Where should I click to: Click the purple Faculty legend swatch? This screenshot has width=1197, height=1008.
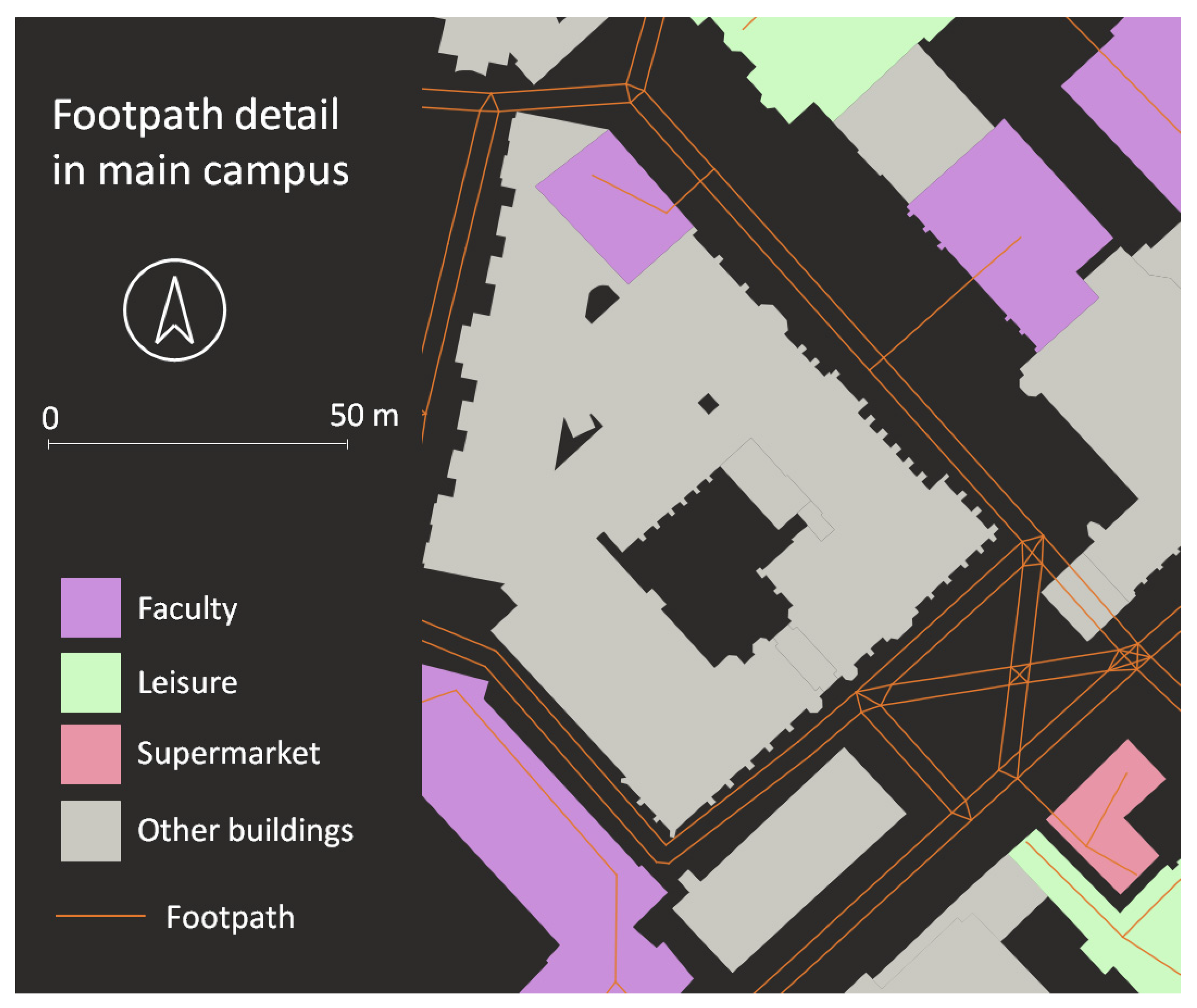[x=90, y=607]
